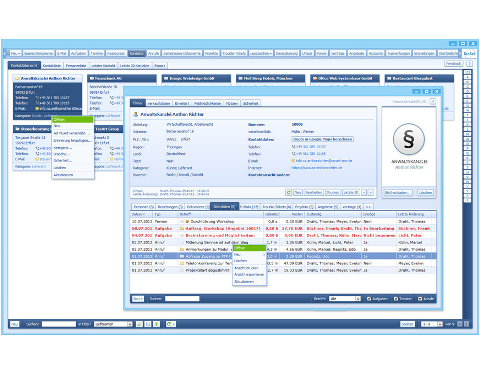Click the Bearbeiten button in detail toolbar
This screenshot has width=480, height=368.
313,192
